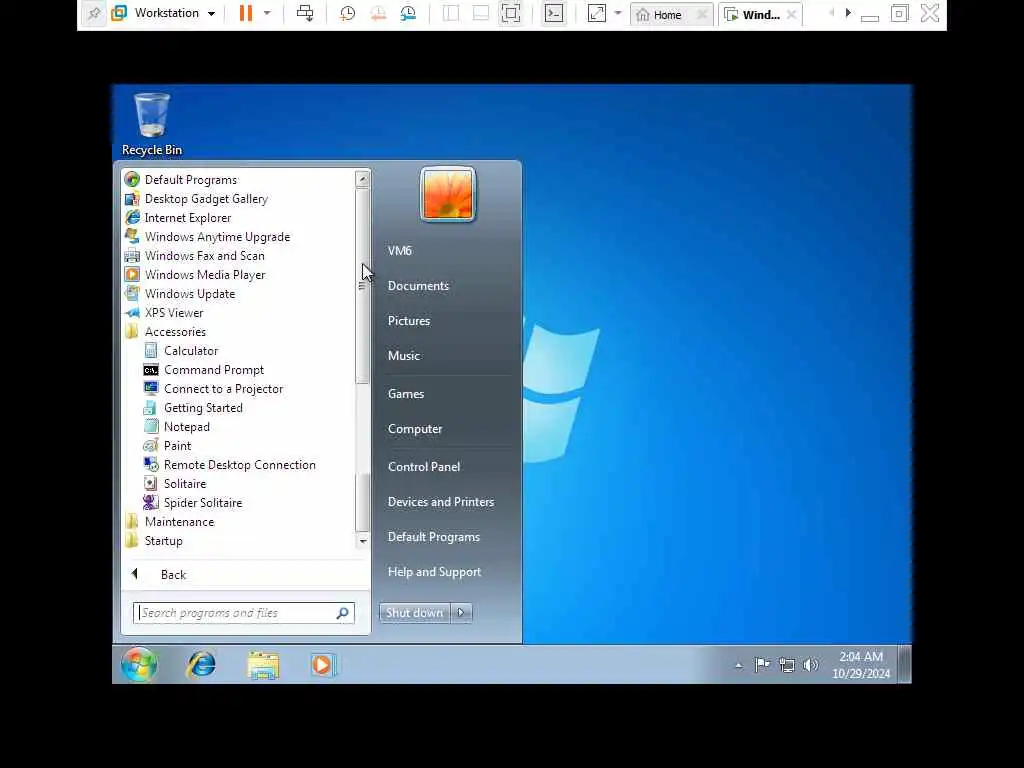Expand the power options arrow beside pause
Image resolution: width=1024 pixels, height=768 pixels.
pyautogui.click(x=266, y=13)
